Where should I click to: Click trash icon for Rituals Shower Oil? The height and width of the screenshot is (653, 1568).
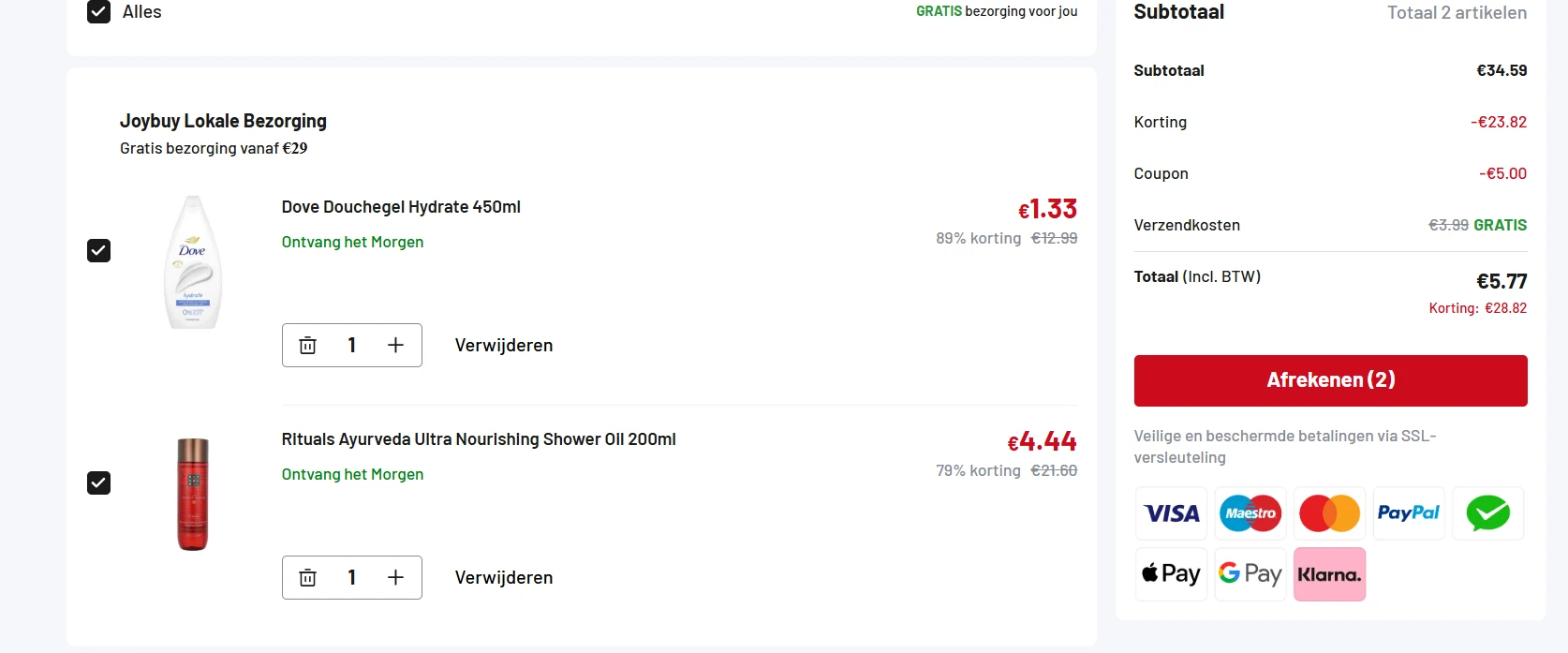(x=307, y=578)
